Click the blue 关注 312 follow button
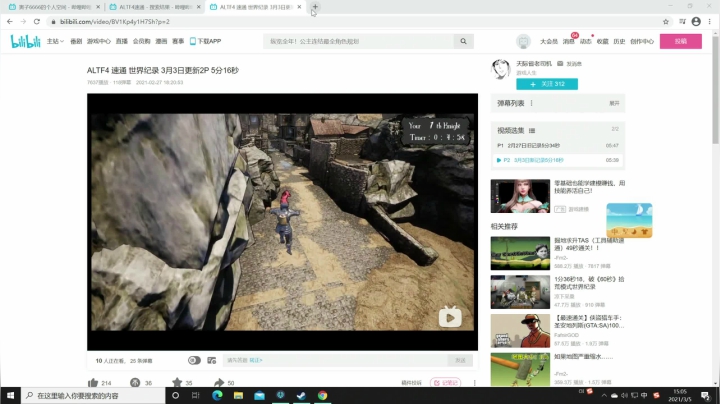720x404 pixels. [547, 84]
